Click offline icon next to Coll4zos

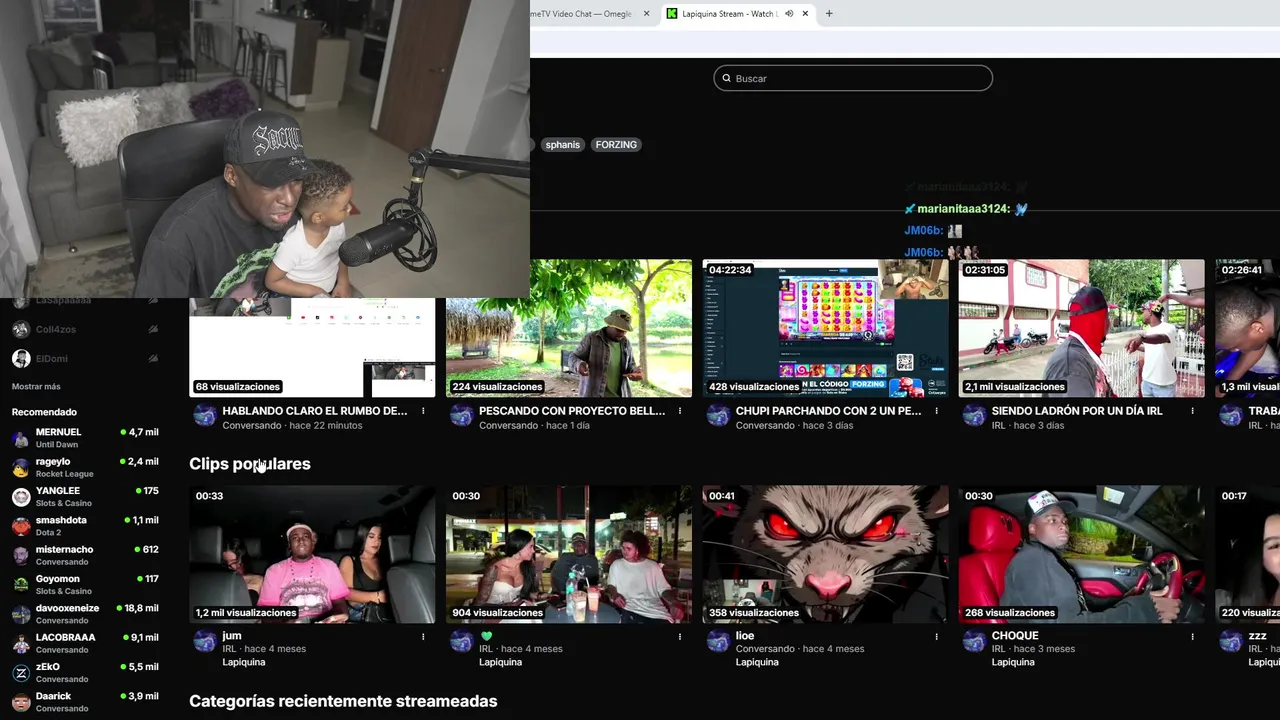(x=153, y=329)
